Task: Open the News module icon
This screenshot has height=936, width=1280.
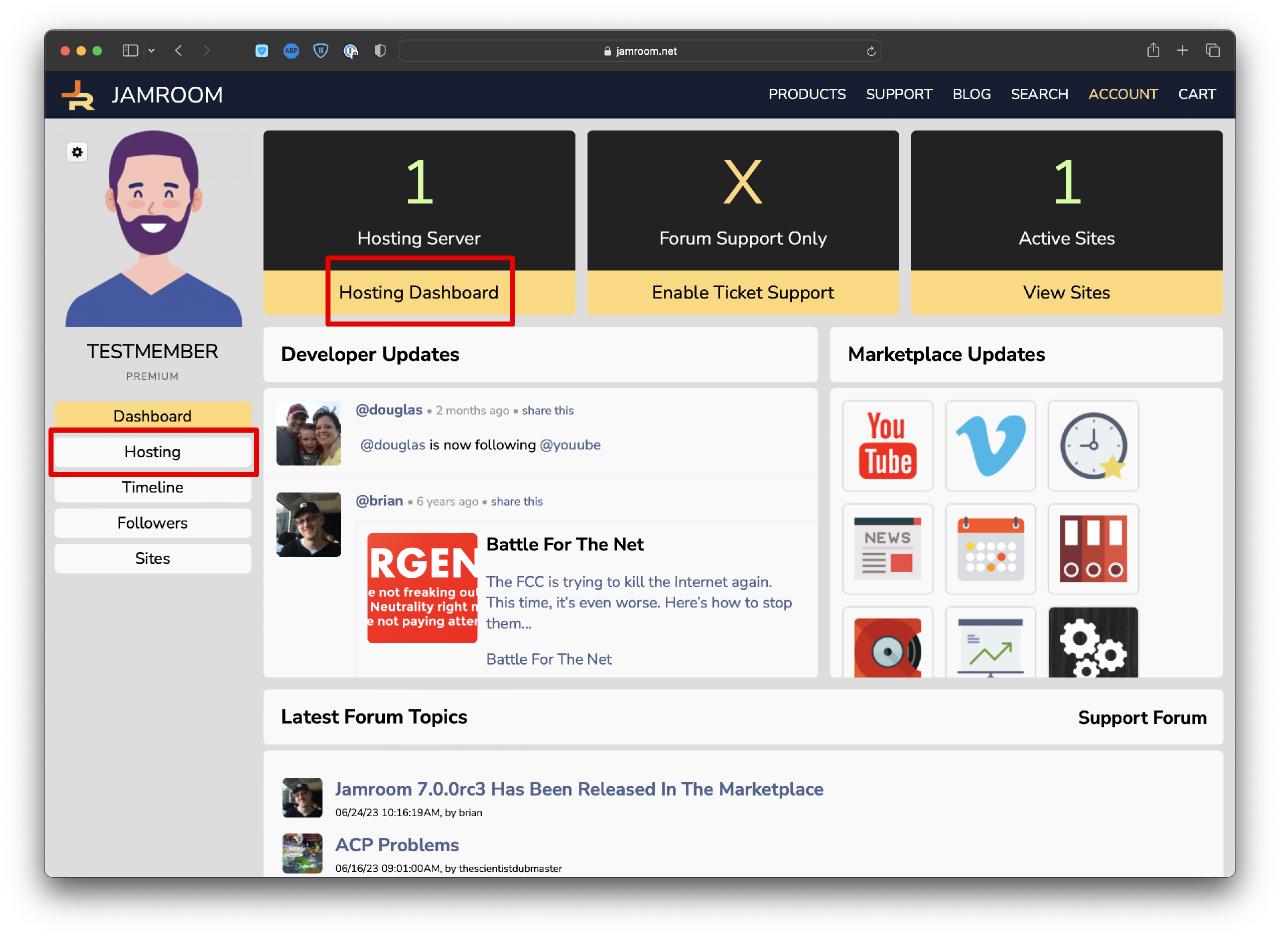Action: click(887, 548)
